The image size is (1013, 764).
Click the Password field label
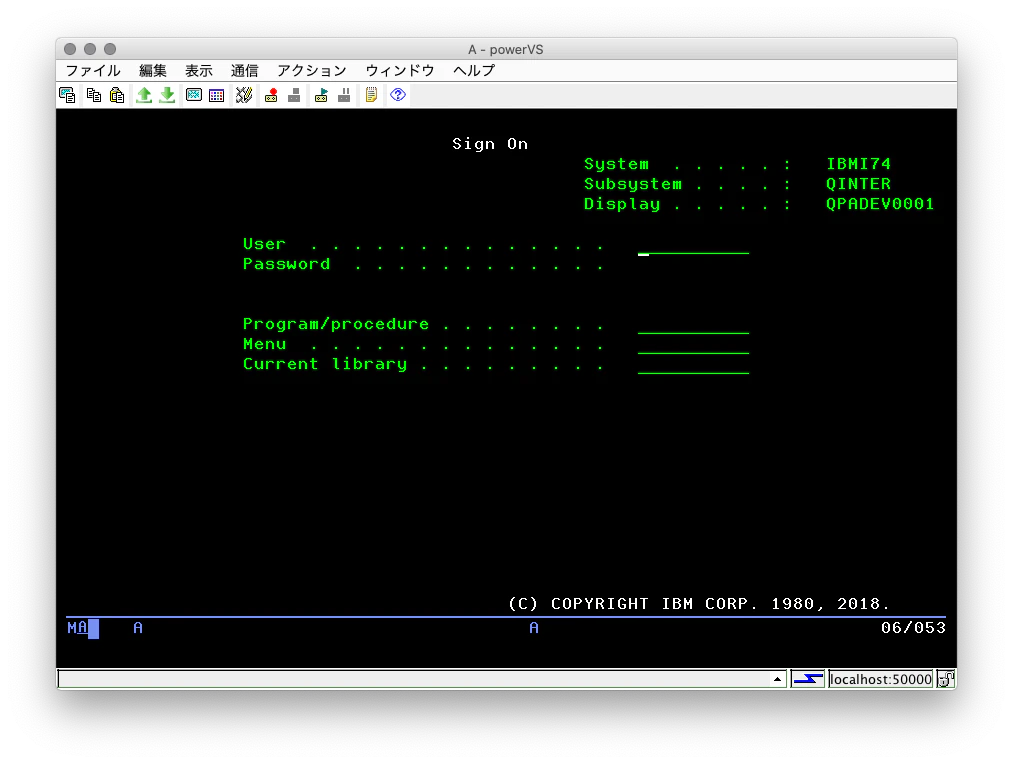coord(286,264)
